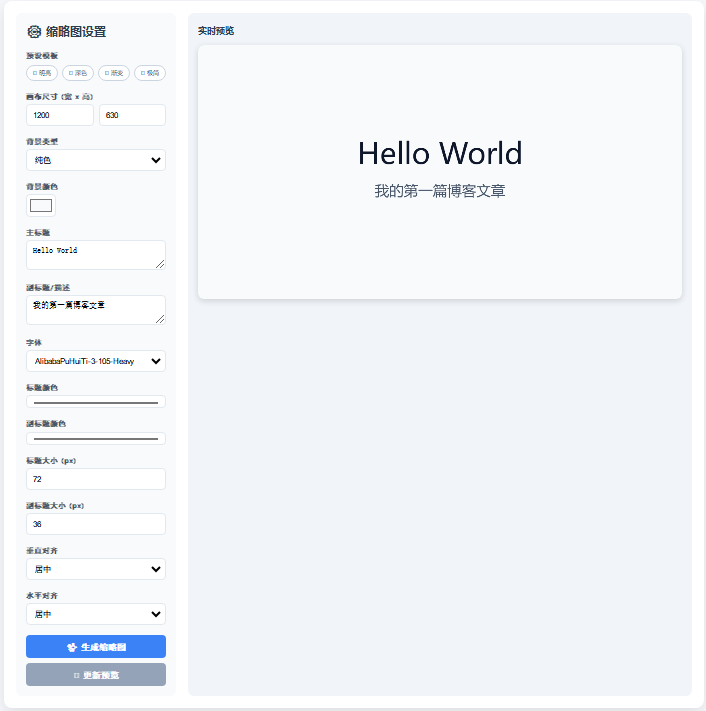This screenshot has width=706, height=711.
Task: Expand the 字体 font dropdown
Action: (96, 361)
